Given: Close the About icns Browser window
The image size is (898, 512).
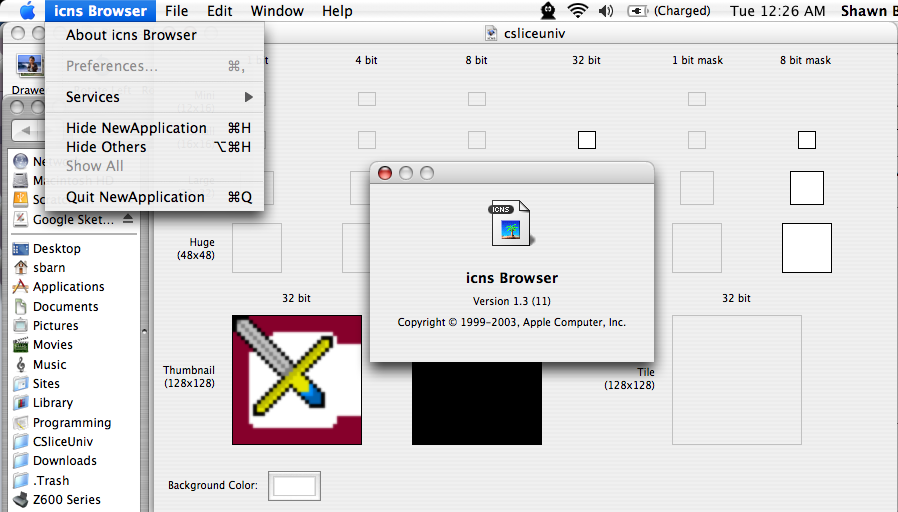Looking at the screenshot, I should (x=385, y=173).
